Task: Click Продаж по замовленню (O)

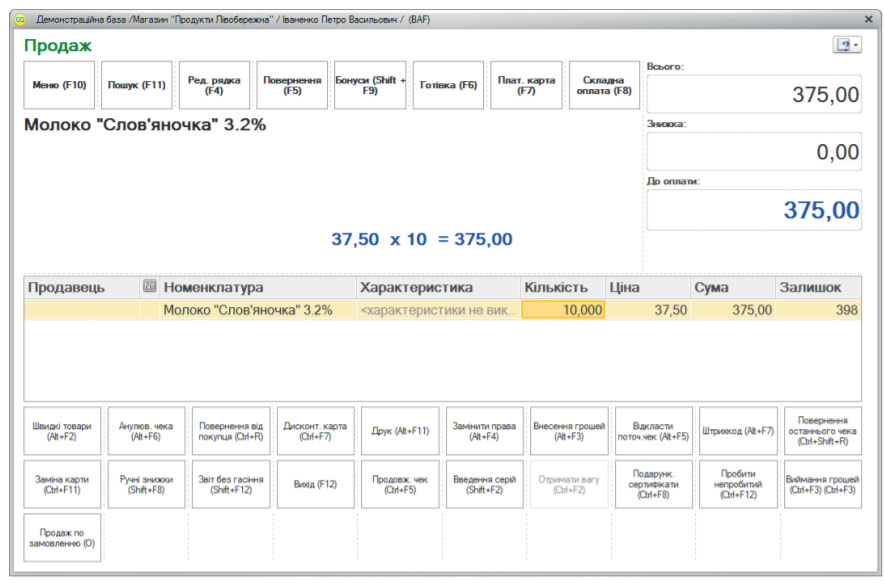Action: 62,538
